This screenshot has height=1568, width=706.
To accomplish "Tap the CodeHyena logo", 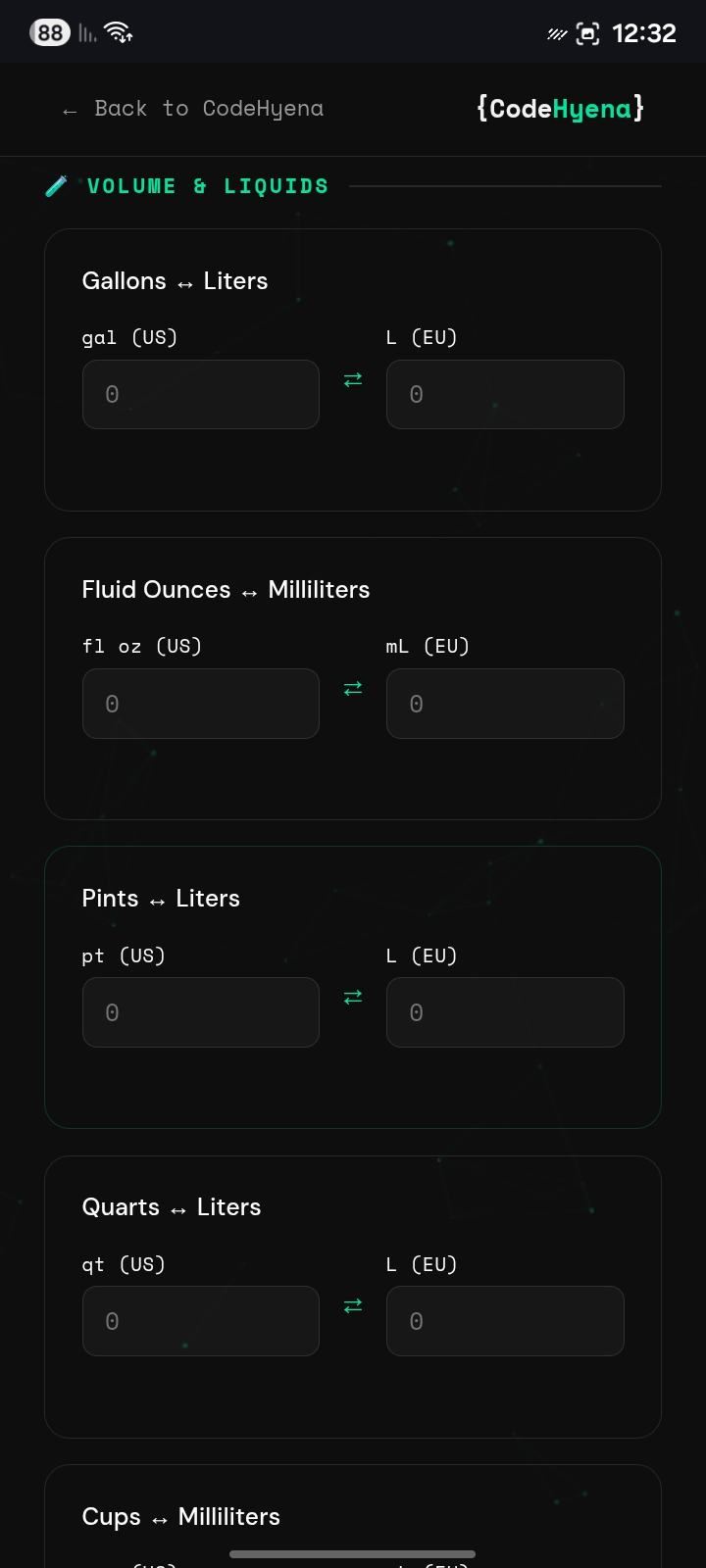I will tap(560, 109).
